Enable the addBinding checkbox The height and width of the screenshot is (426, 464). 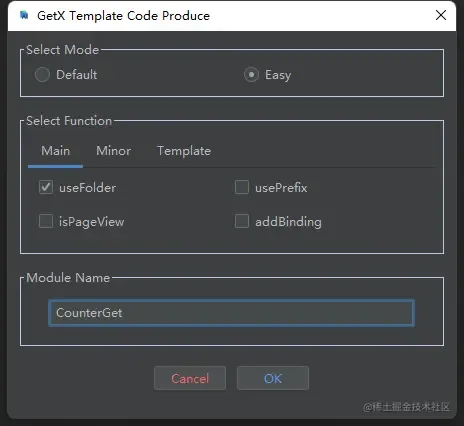click(242, 221)
